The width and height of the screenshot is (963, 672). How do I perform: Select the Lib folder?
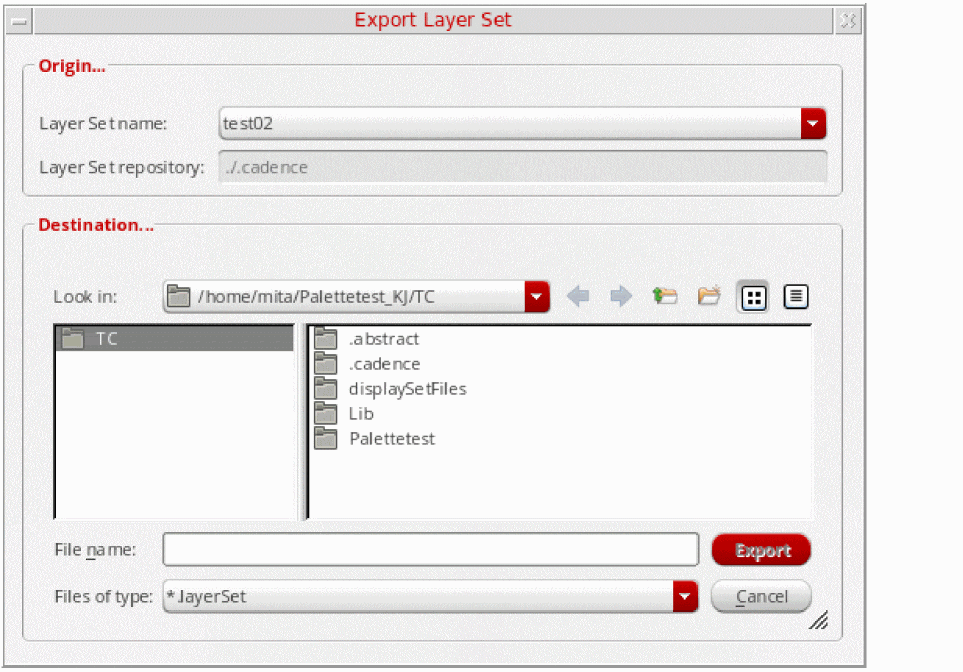344,413
